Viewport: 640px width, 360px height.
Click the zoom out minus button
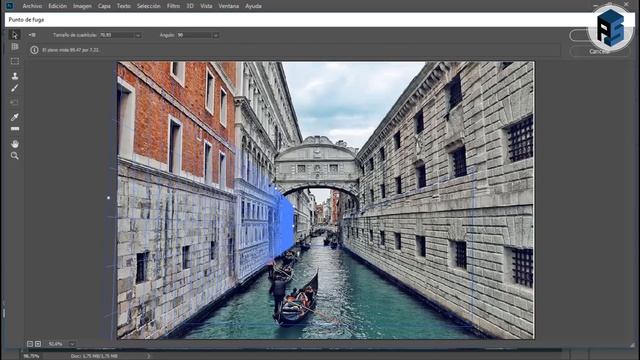pos(30,344)
